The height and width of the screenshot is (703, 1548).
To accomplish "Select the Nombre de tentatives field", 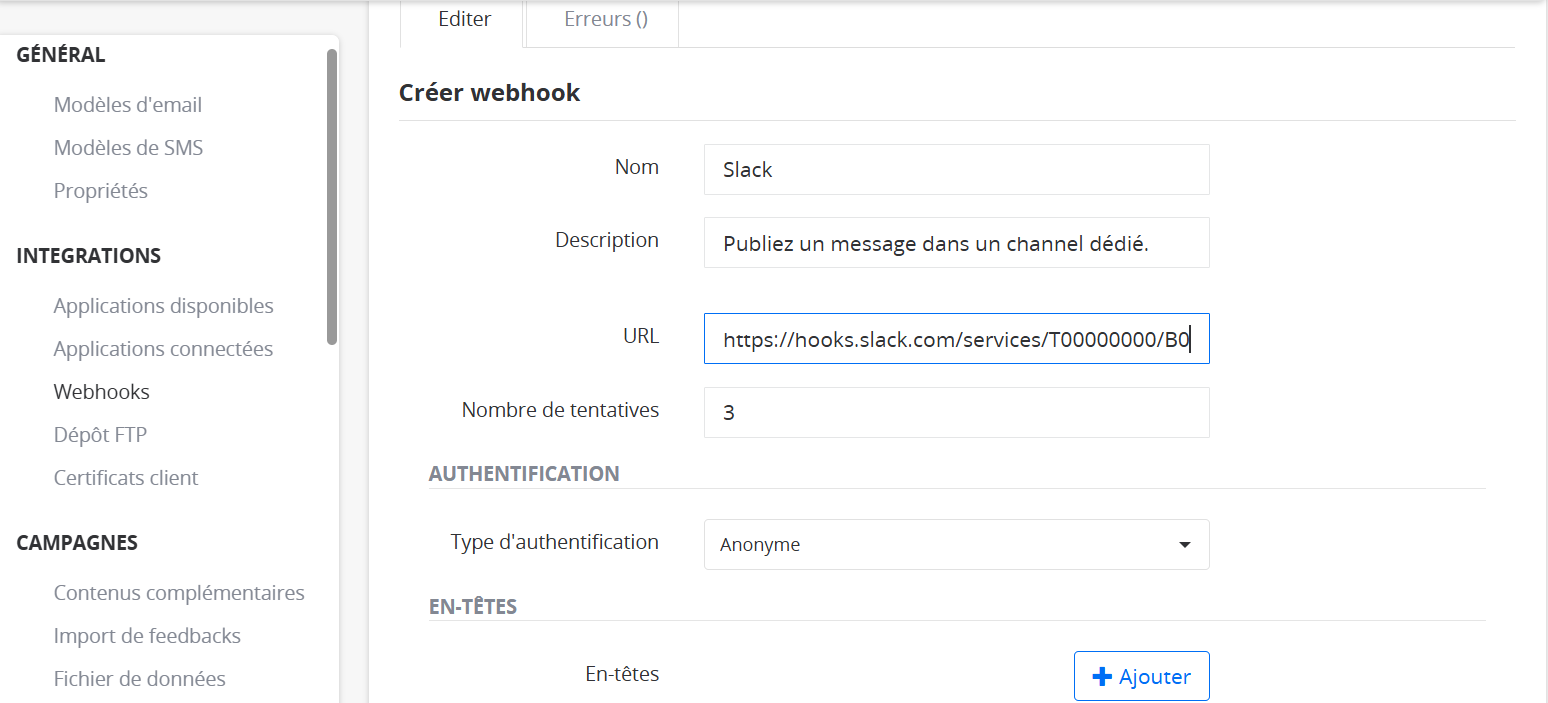I will pos(956,412).
